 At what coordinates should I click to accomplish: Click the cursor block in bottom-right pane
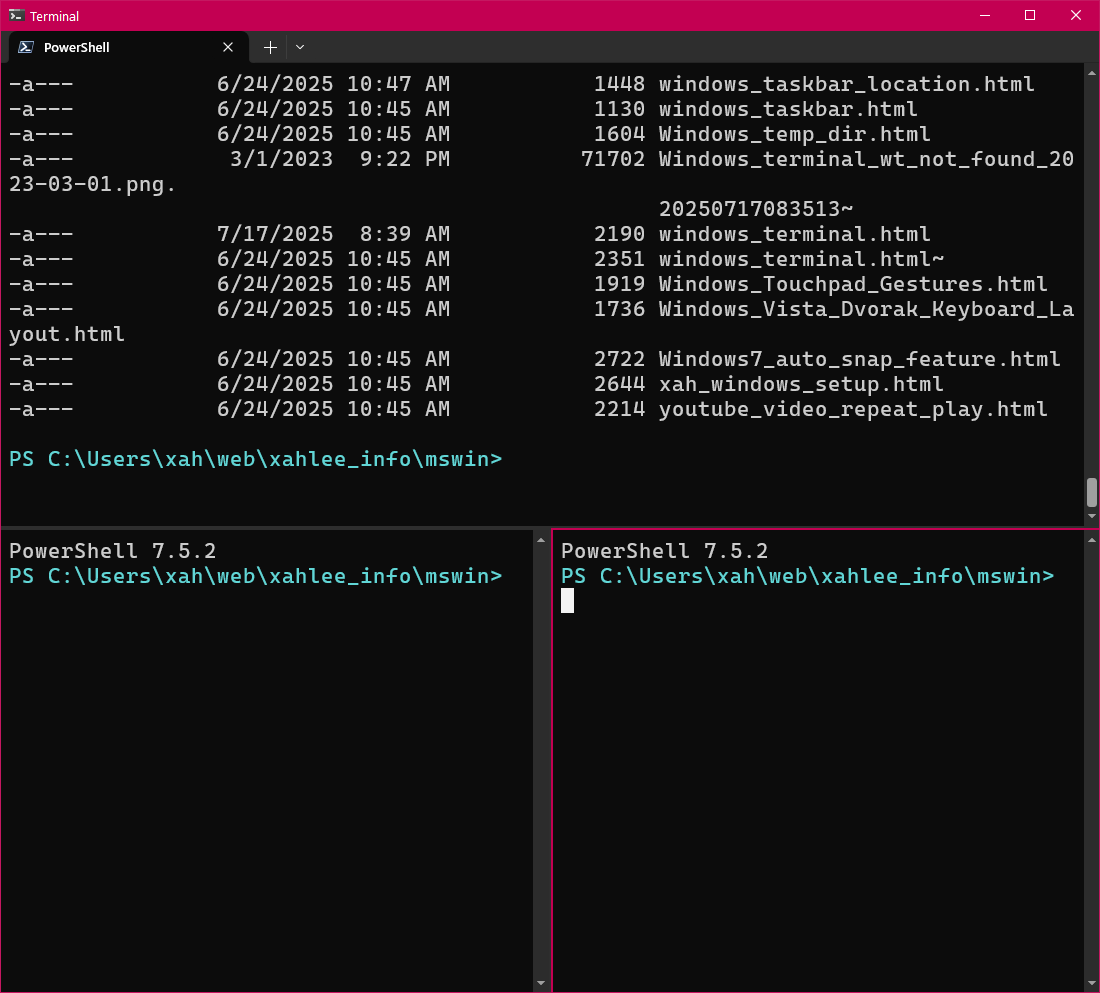[568, 601]
